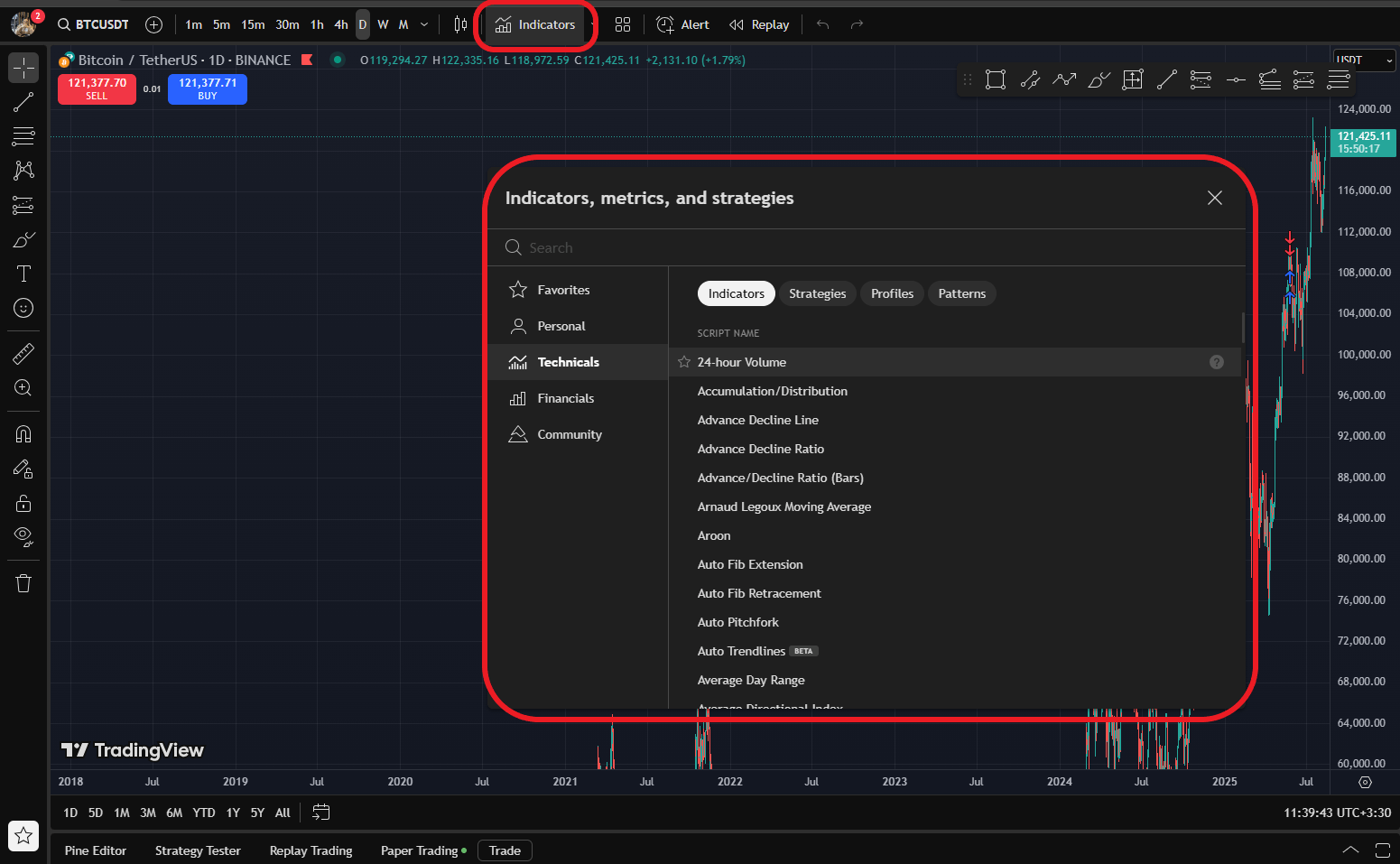
Task: Switch to Profiles tab
Action: click(x=892, y=293)
